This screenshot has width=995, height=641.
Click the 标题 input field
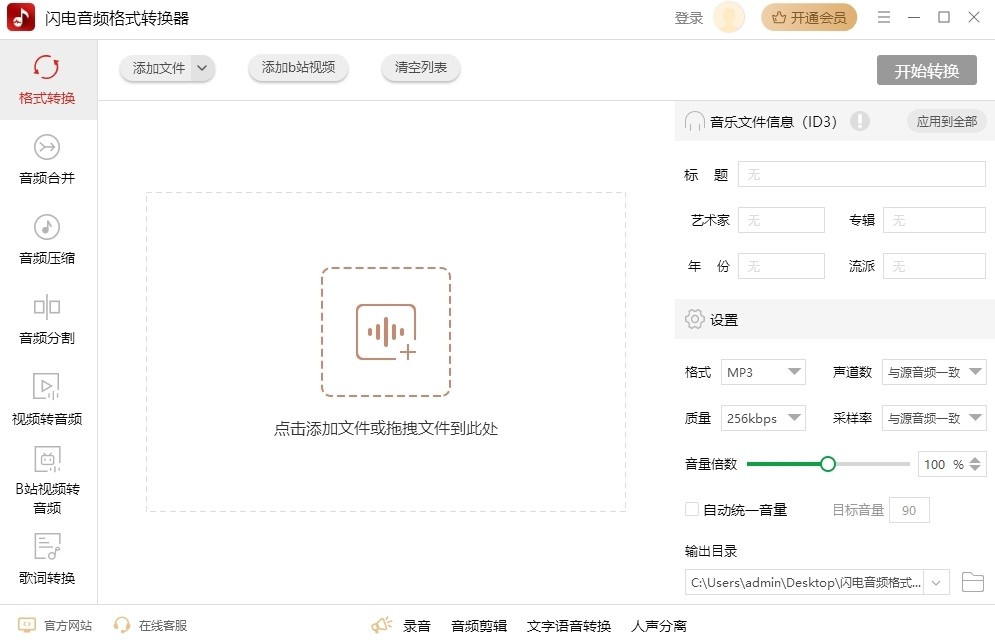[x=860, y=173]
